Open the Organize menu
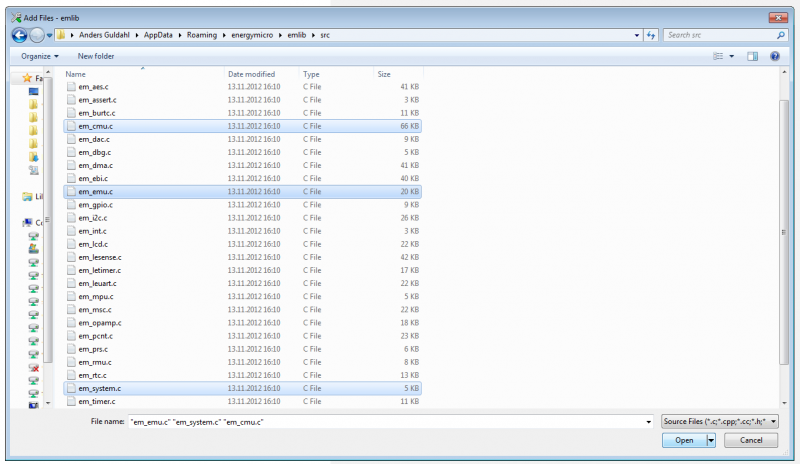800x464 pixels. tap(40, 56)
